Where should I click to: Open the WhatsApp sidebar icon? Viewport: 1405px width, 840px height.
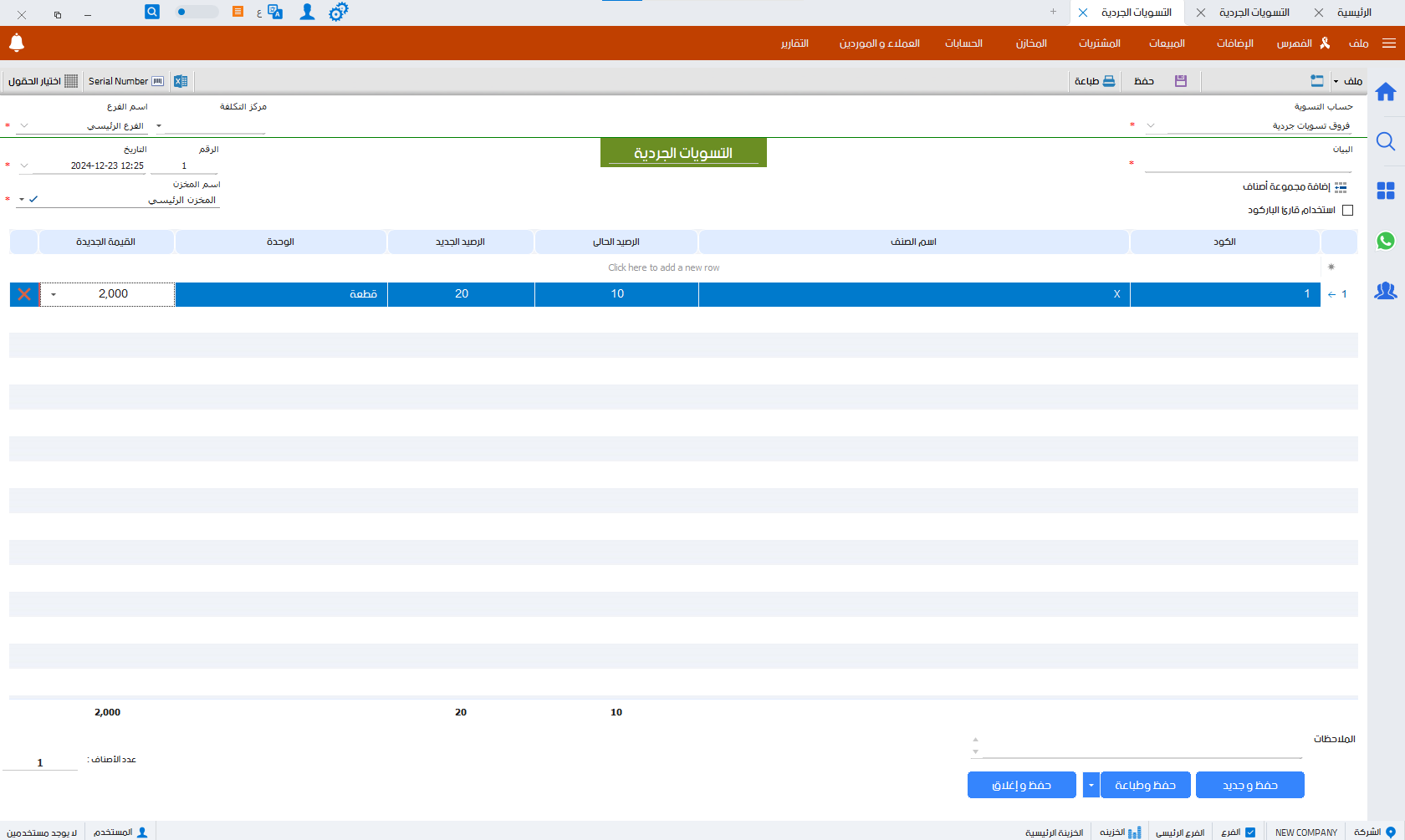[x=1386, y=241]
